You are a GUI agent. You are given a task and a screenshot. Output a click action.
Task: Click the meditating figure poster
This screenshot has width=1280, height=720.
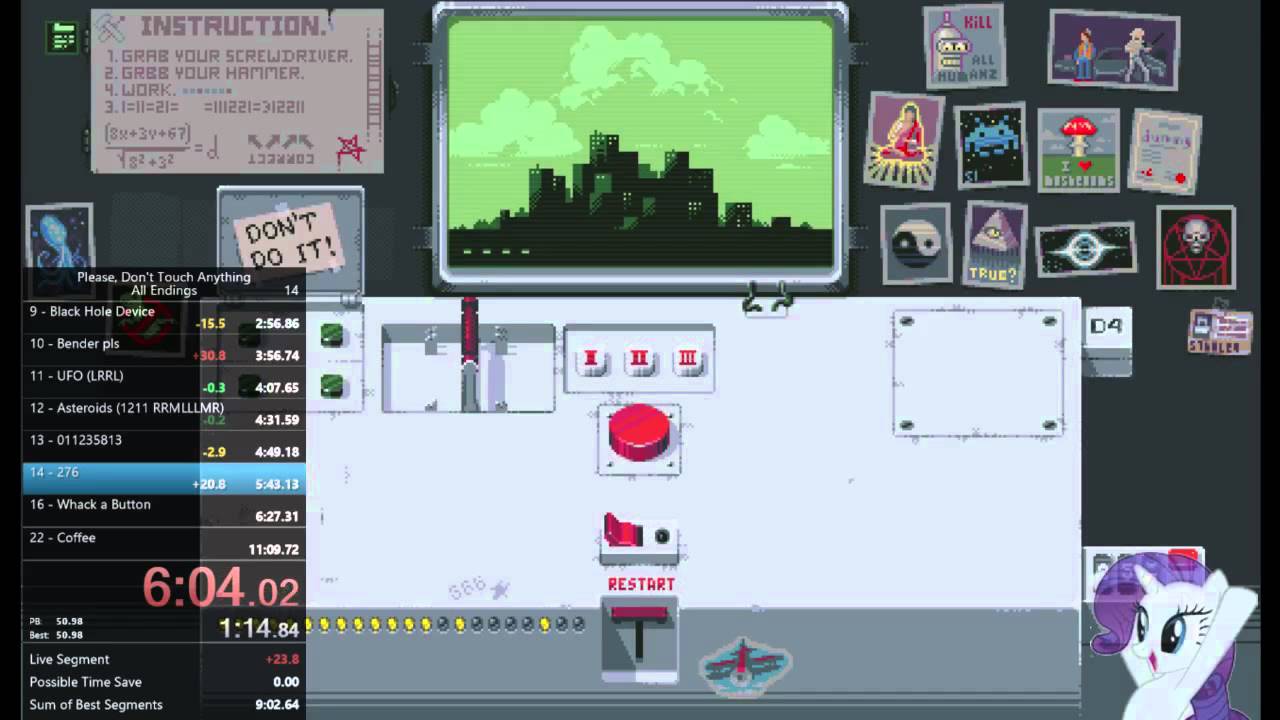904,140
